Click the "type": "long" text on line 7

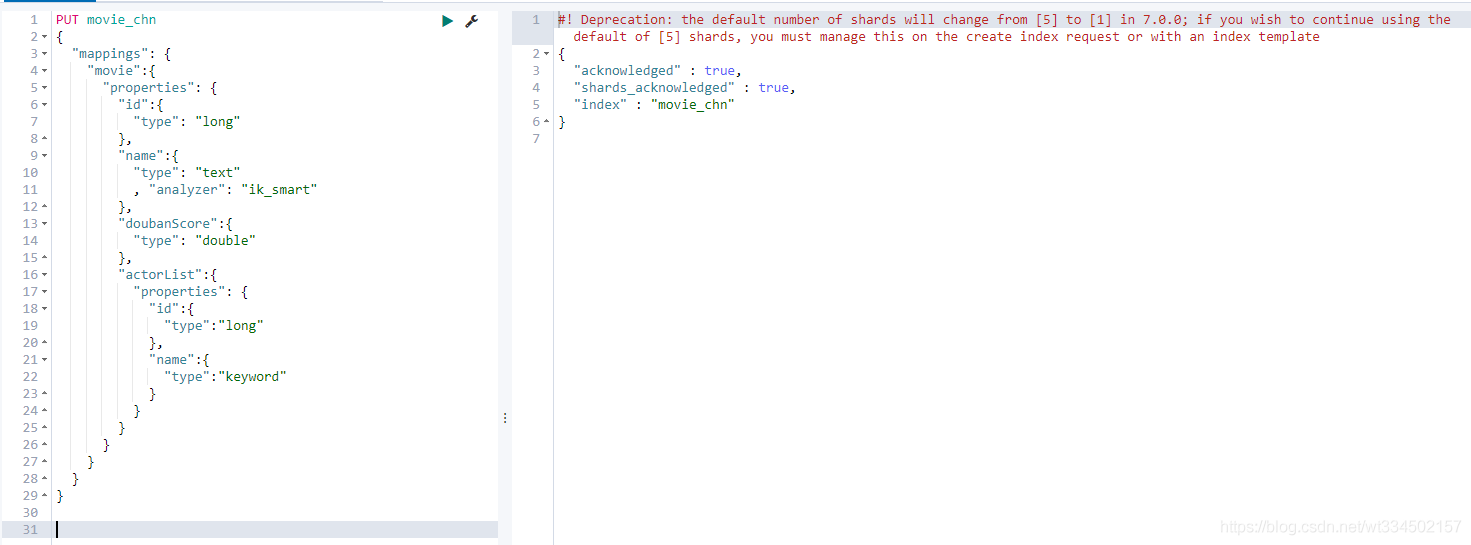pyautogui.click(x=187, y=122)
